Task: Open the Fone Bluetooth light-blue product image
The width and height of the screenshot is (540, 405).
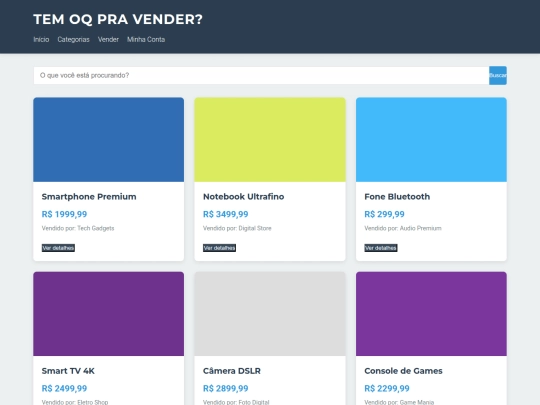Action: [431, 139]
